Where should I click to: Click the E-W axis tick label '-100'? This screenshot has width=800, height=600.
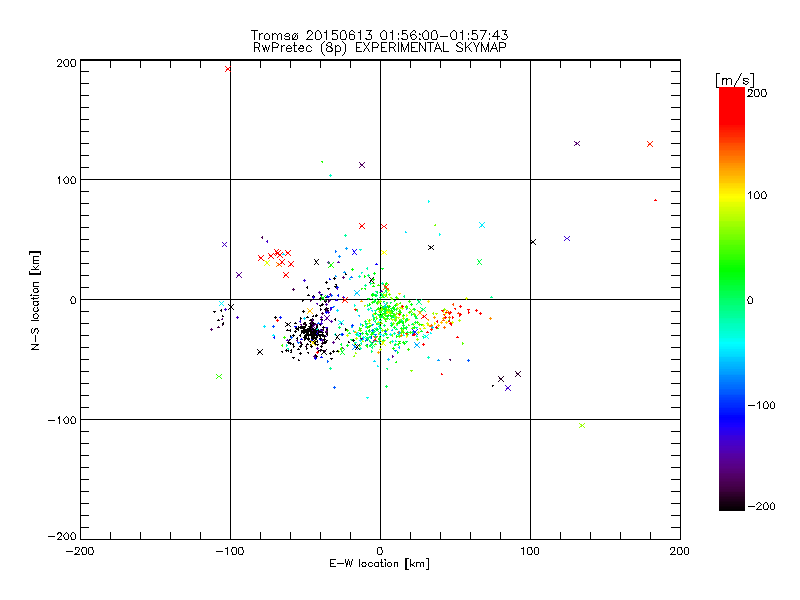coord(230,551)
